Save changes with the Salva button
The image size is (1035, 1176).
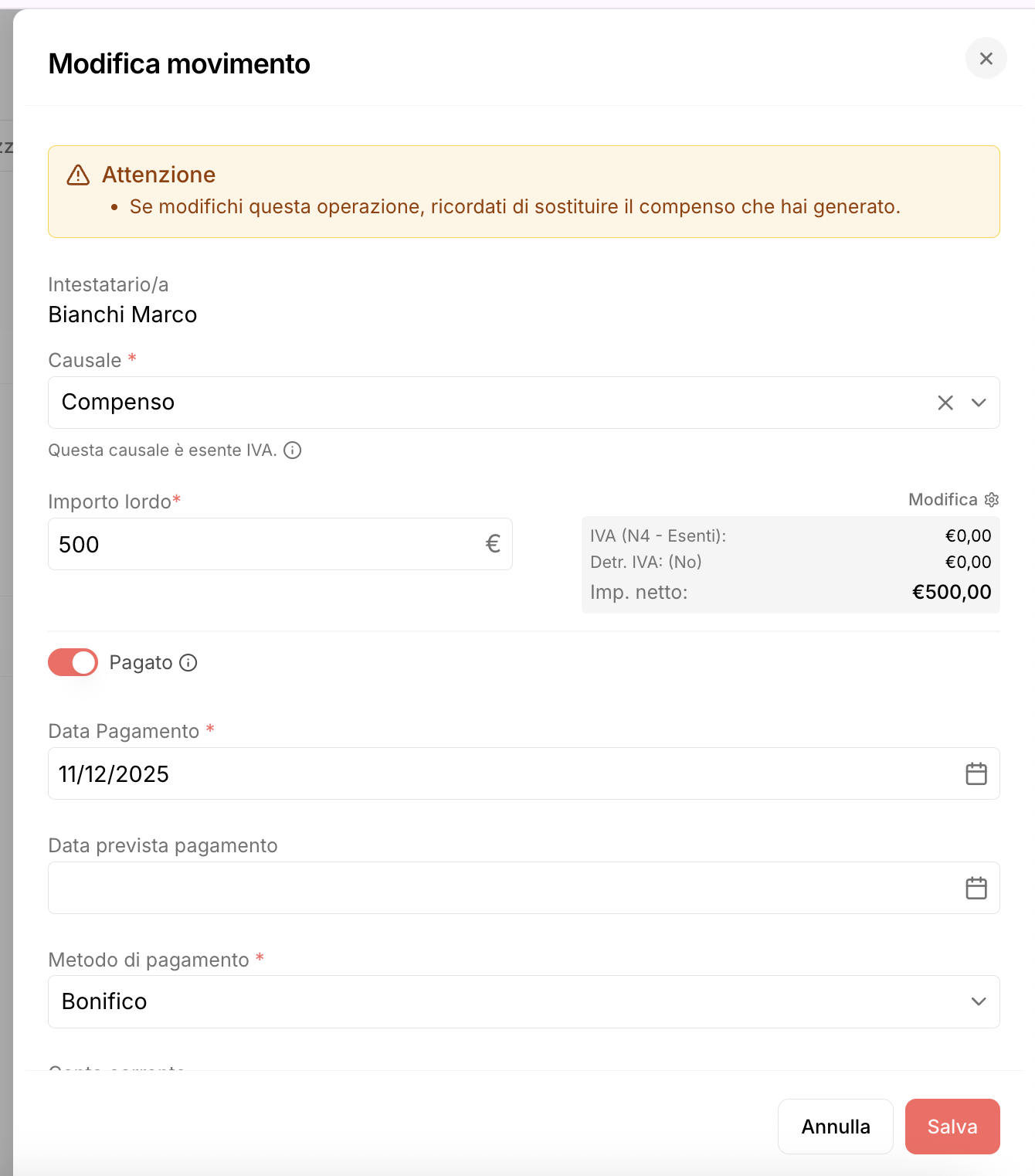coord(952,1127)
